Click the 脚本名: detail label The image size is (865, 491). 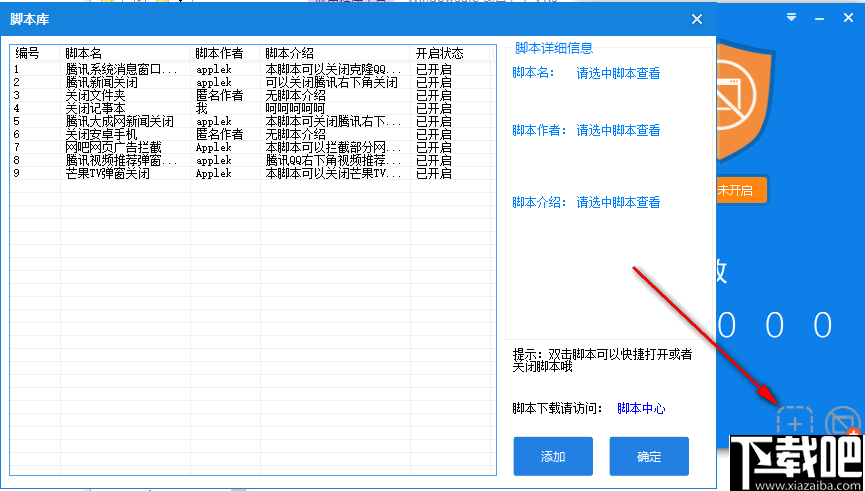pyautogui.click(x=533, y=73)
